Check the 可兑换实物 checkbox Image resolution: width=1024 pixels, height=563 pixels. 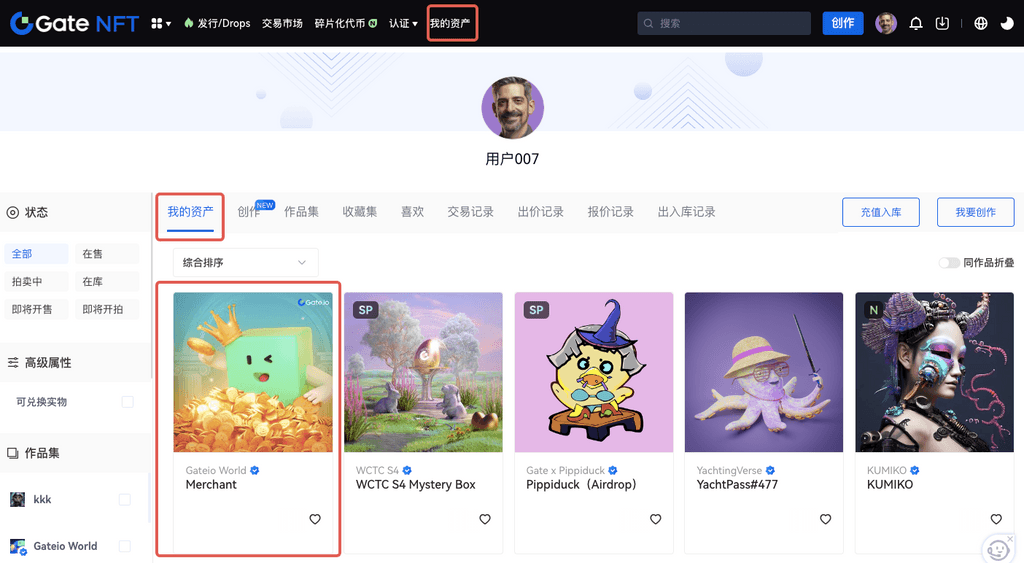coord(127,402)
